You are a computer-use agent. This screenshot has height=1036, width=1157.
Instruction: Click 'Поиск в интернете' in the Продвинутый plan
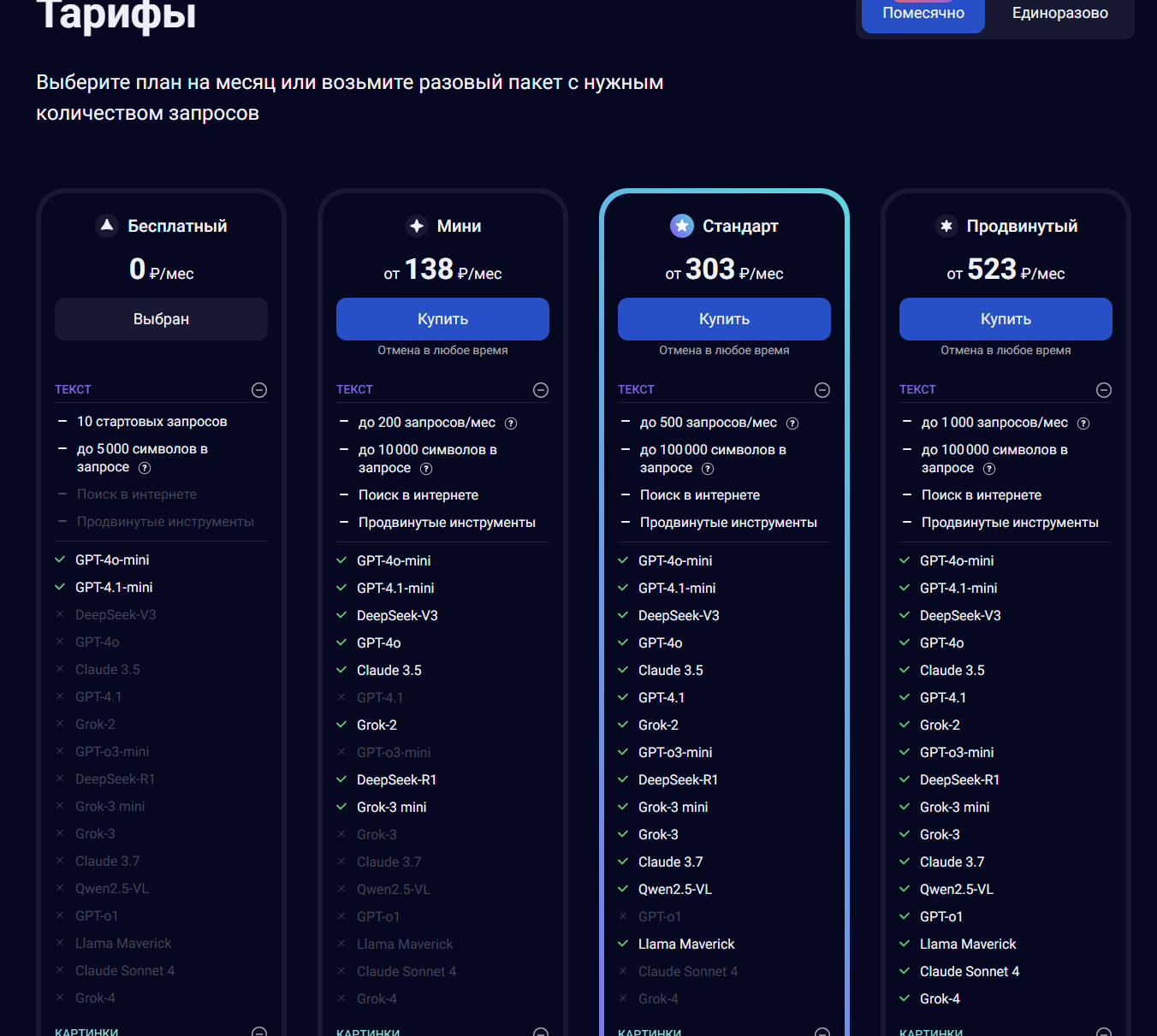[x=982, y=495]
